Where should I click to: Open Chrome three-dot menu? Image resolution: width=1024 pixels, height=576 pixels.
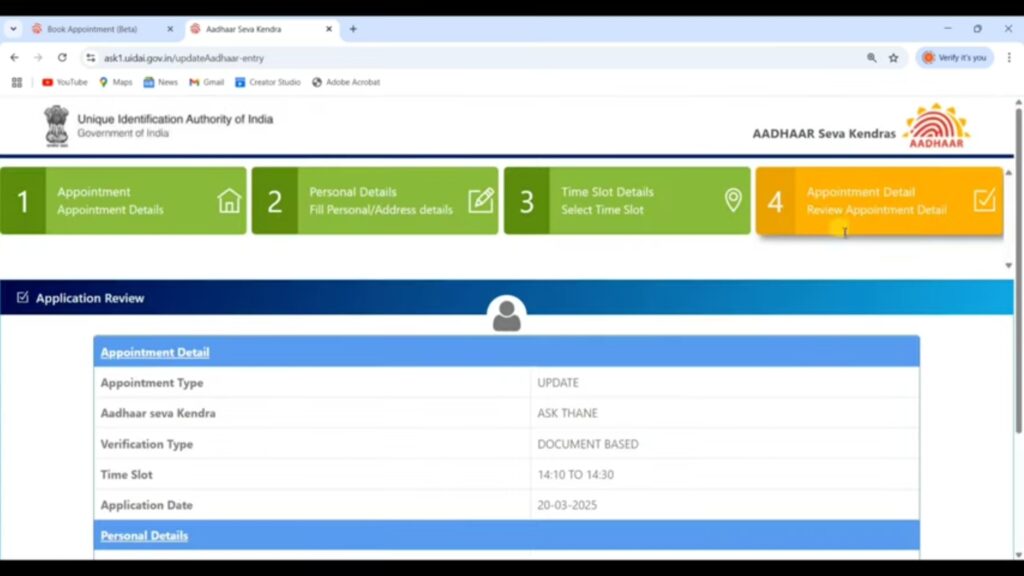[1009, 57]
